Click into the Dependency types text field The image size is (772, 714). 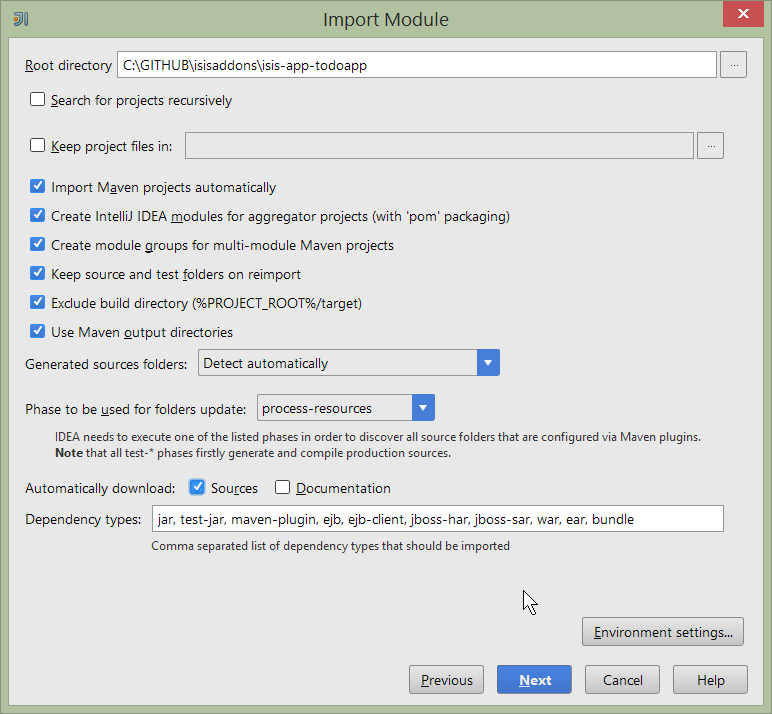click(x=437, y=519)
